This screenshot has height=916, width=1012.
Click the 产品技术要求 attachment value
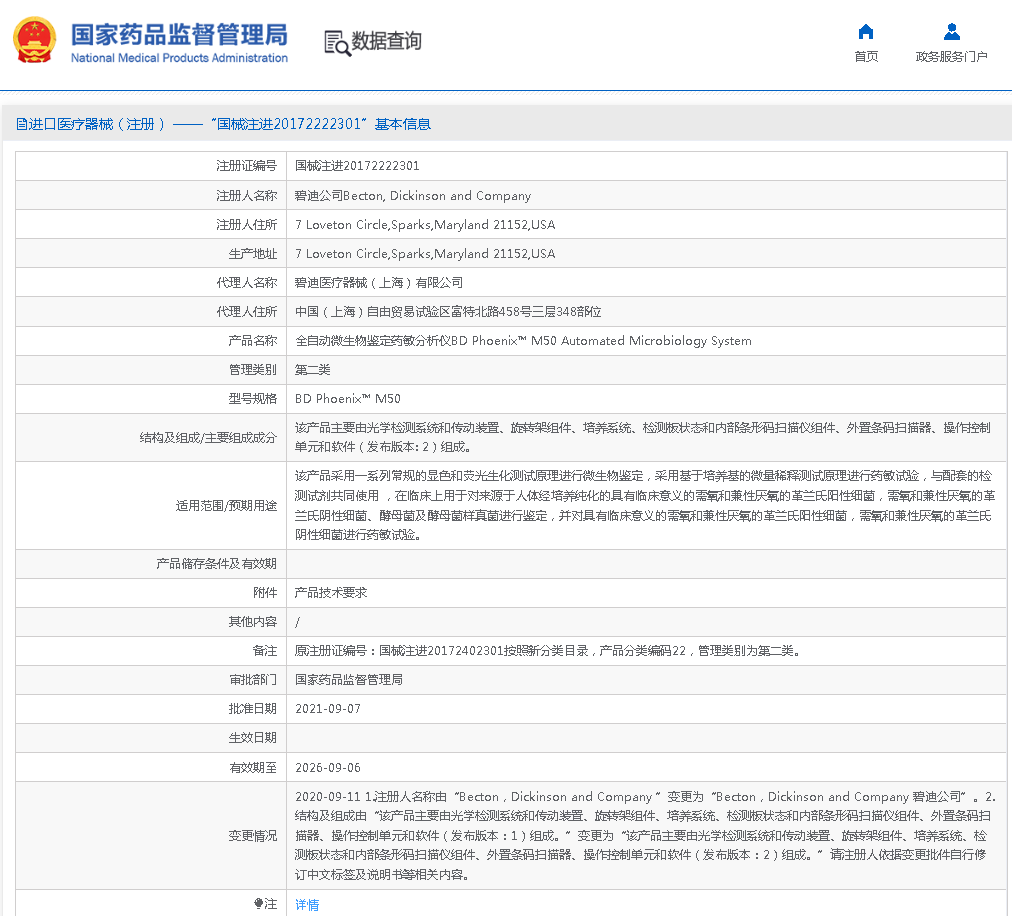331,593
